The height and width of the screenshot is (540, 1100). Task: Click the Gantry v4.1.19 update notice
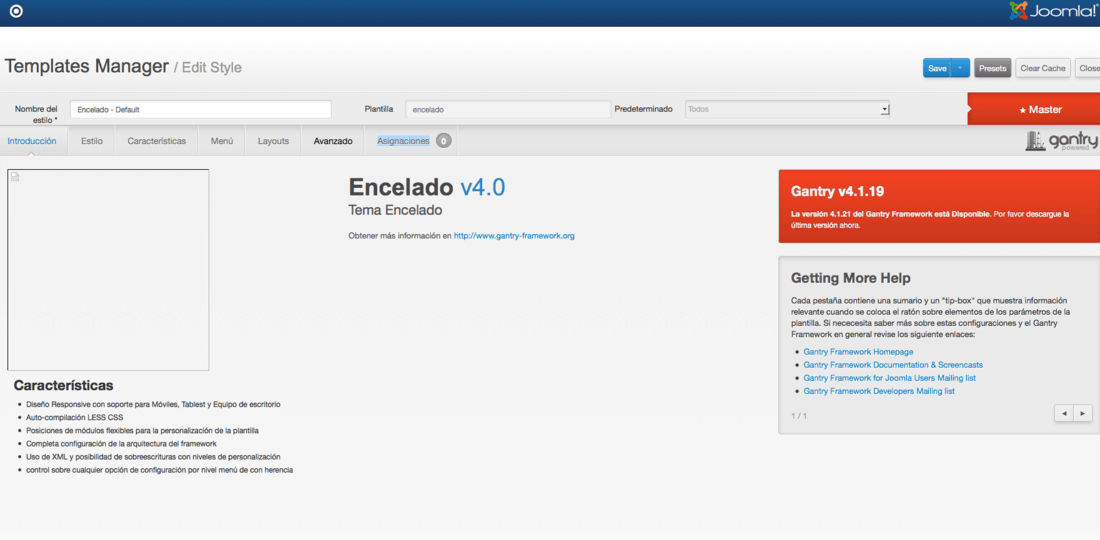tap(939, 206)
